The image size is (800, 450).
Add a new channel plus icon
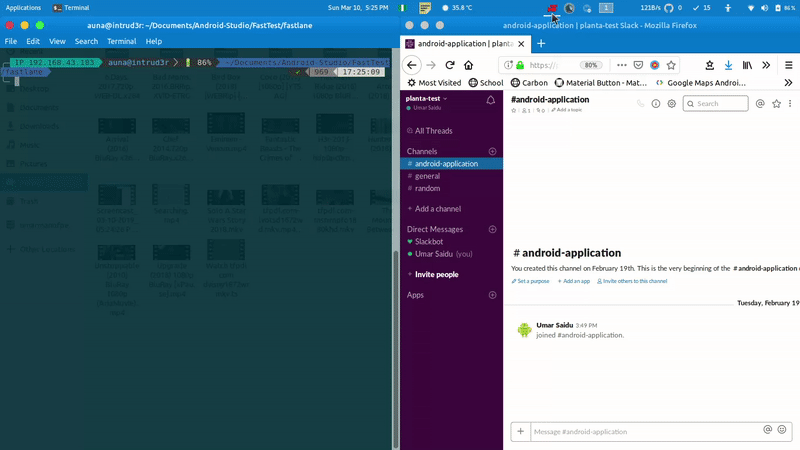pyautogui.click(x=492, y=151)
